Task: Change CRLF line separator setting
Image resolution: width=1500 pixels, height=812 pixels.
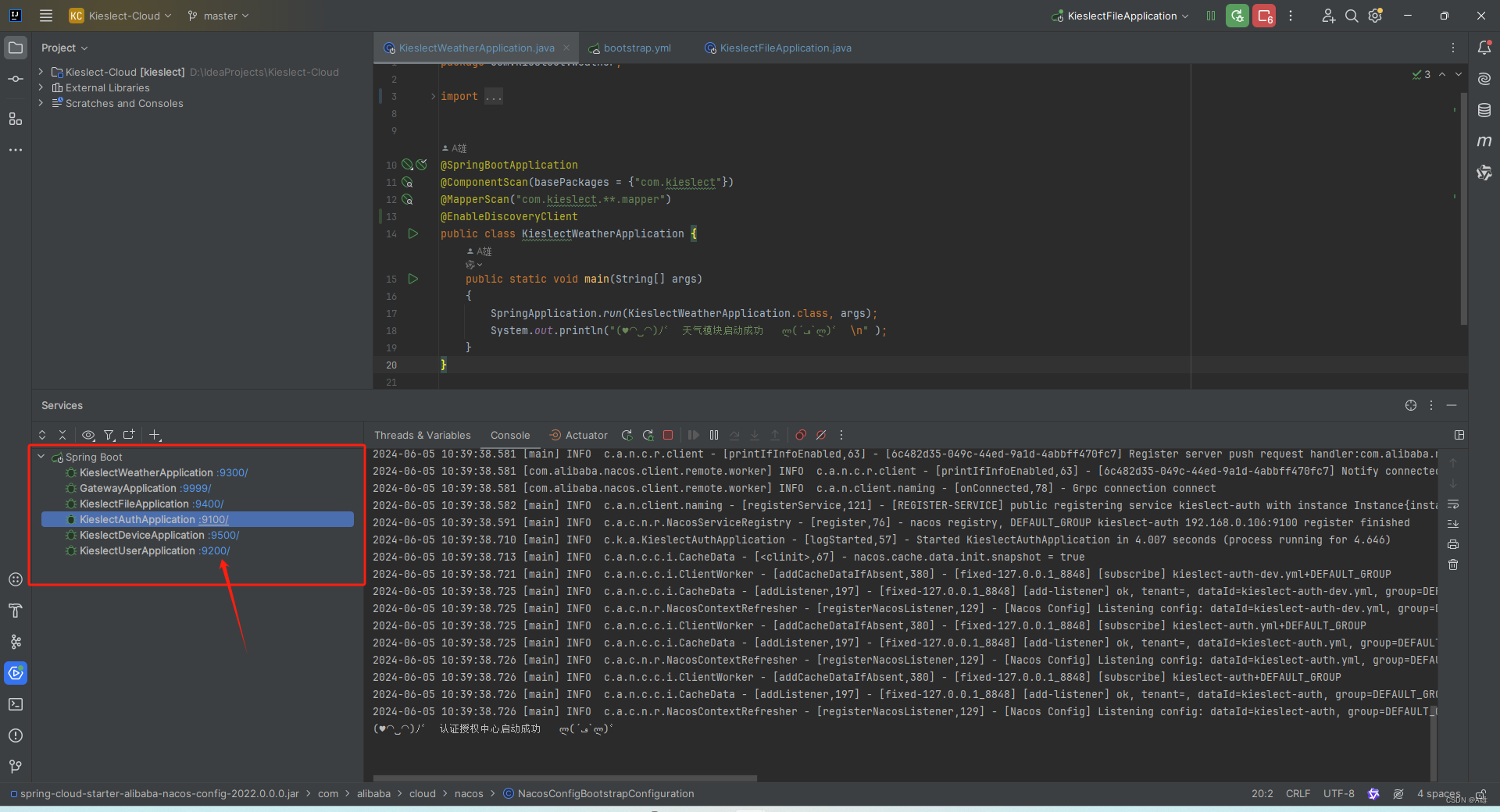Action: 1298,793
